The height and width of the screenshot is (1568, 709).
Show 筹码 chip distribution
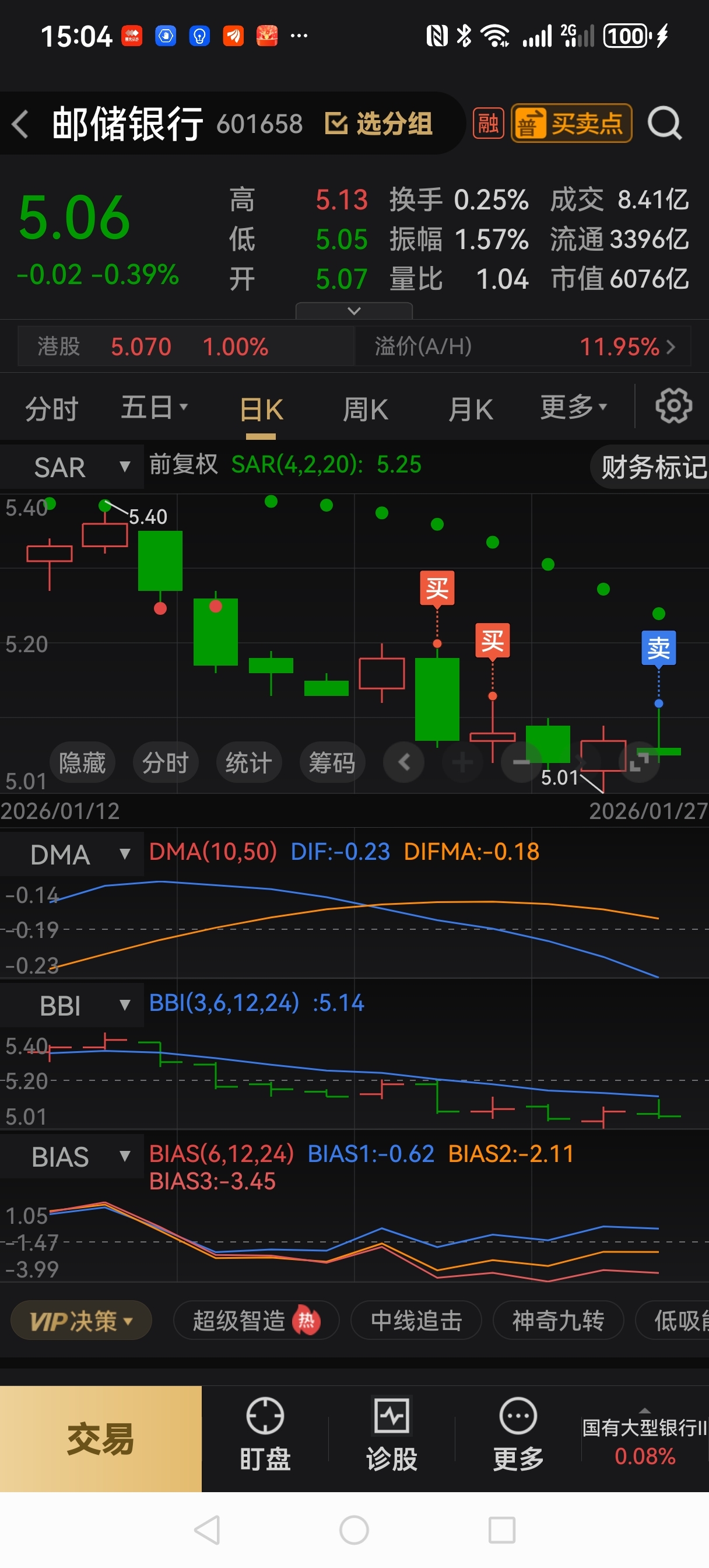[x=332, y=762]
